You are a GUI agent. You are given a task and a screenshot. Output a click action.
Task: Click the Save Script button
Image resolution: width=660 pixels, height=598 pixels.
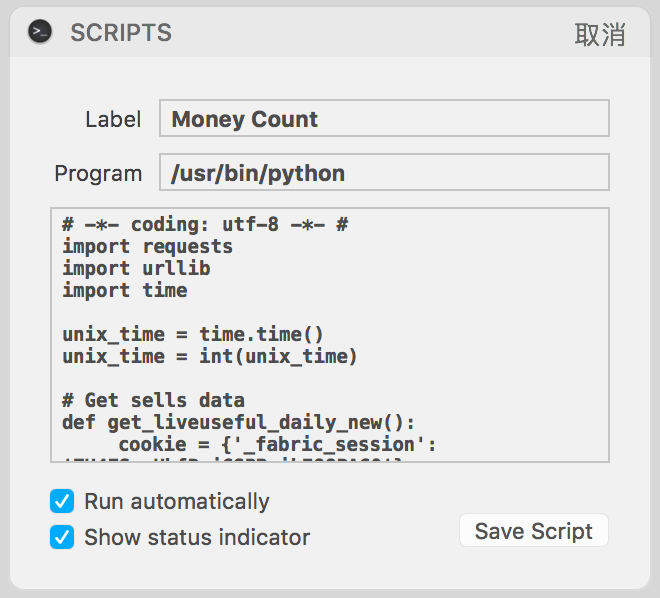(x=533, y=531)
